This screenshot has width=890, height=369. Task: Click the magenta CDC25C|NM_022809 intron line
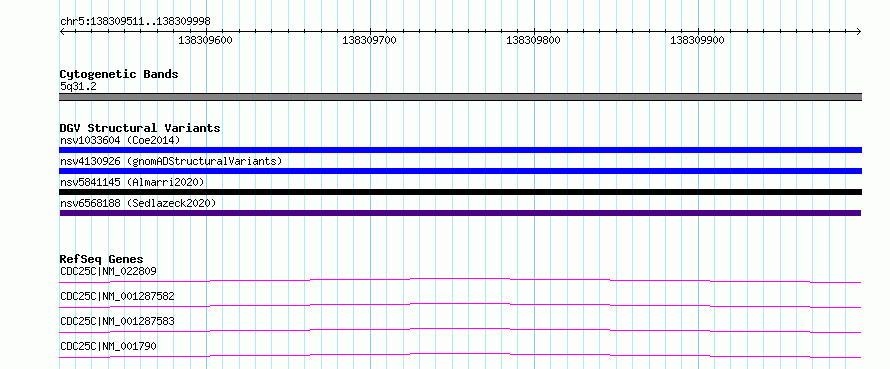pos(460,280)
